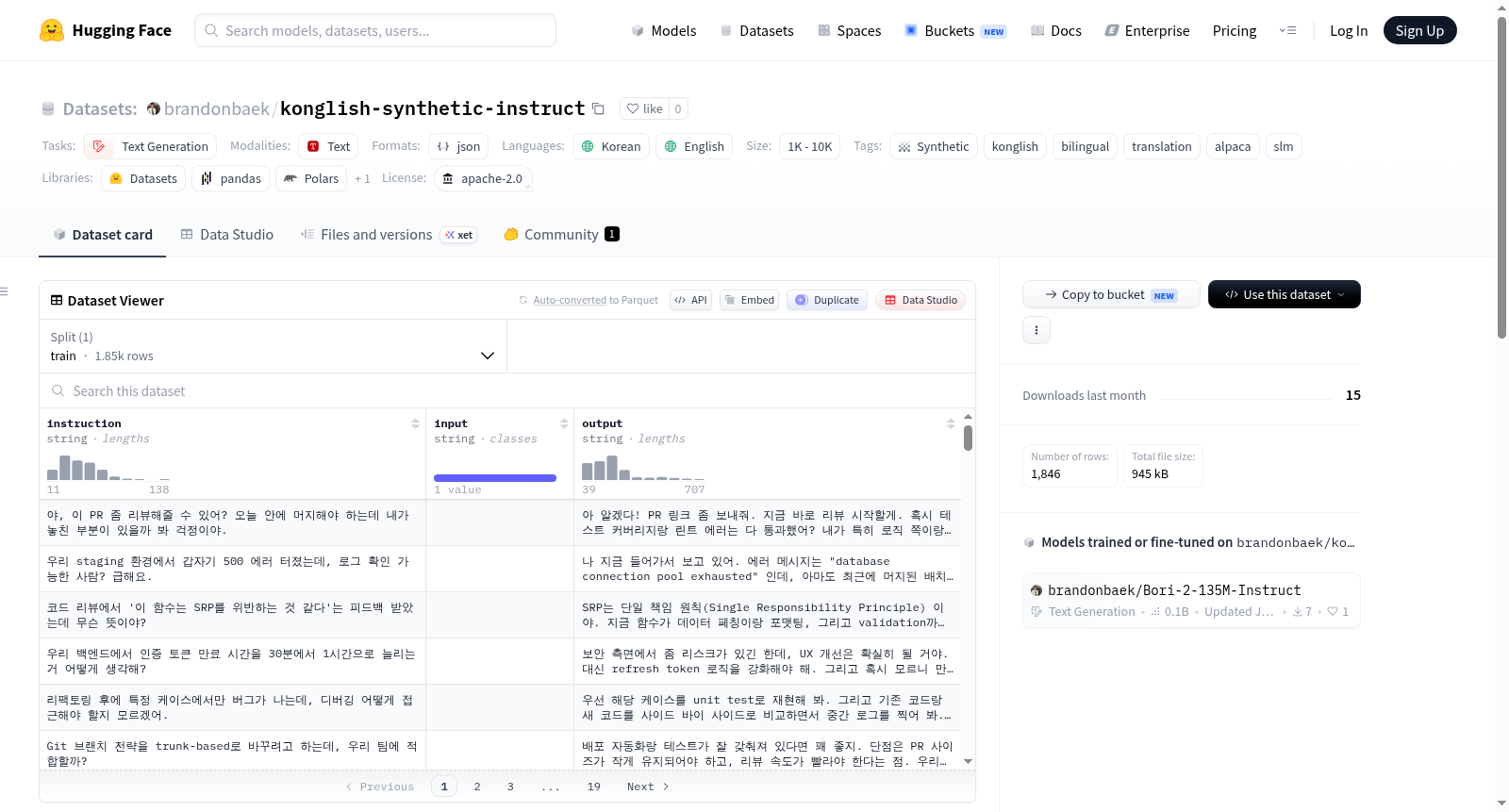Viewport: 1509px width, 812px height.
Task: Open the xet badge on Files tab
Action: tap(459, 235)
